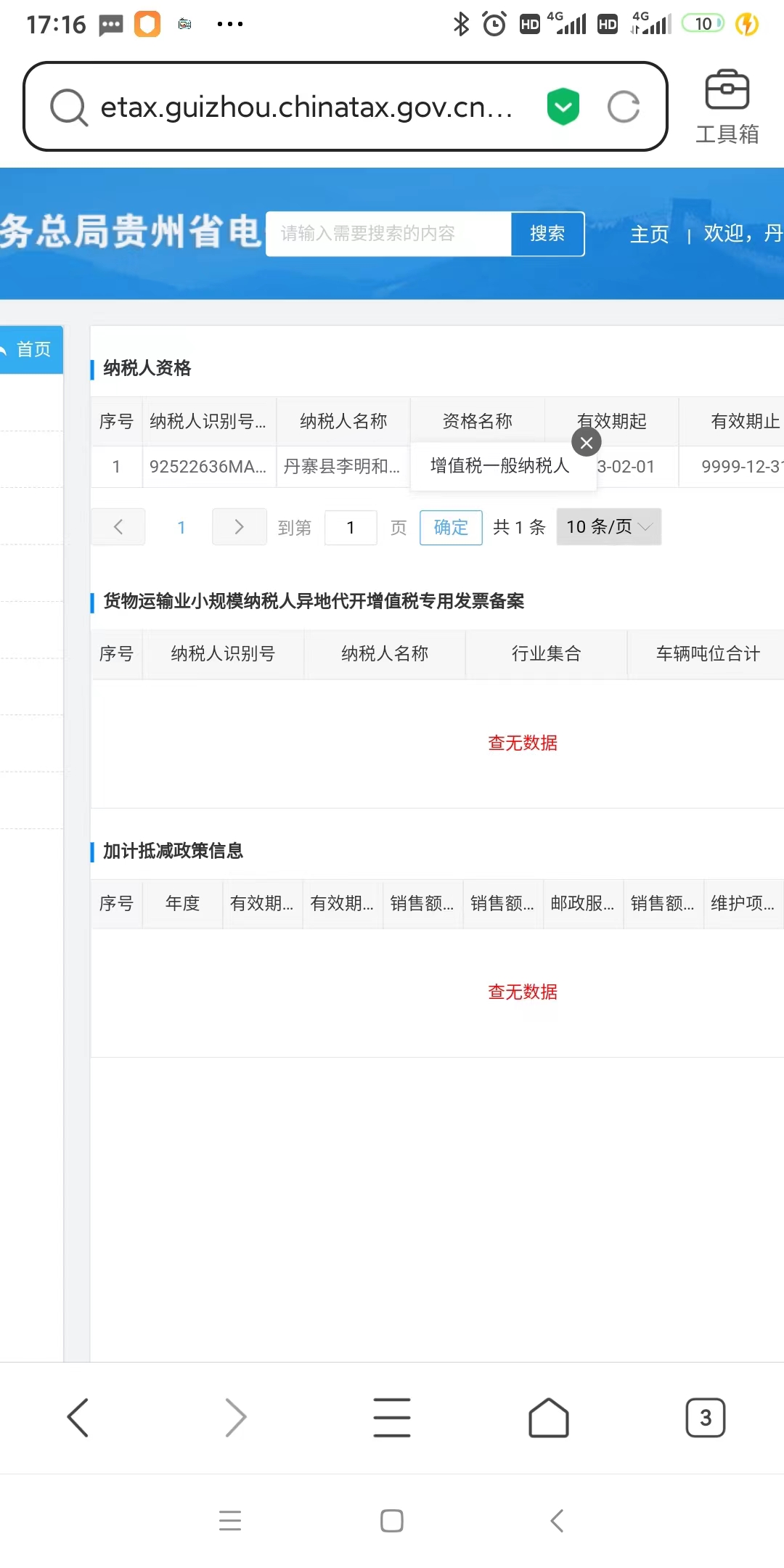
Task: Close the 增值税一般纳税人 tooltip popup
Action: [587, 442]
